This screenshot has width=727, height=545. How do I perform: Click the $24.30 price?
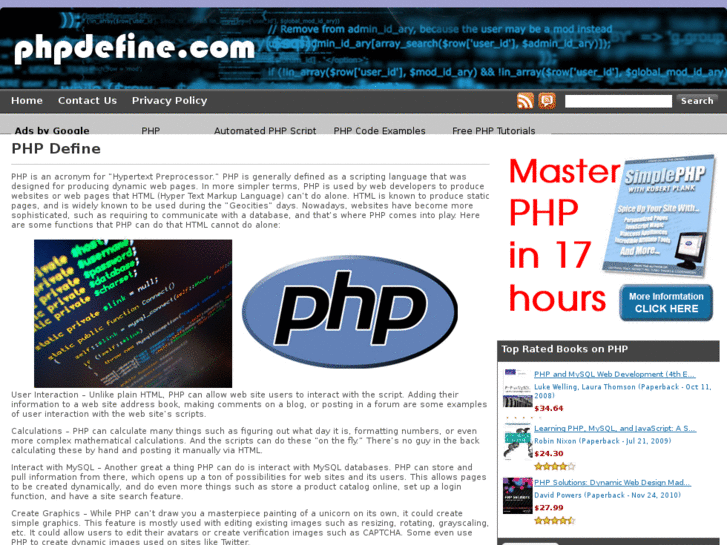coord(548,454)
